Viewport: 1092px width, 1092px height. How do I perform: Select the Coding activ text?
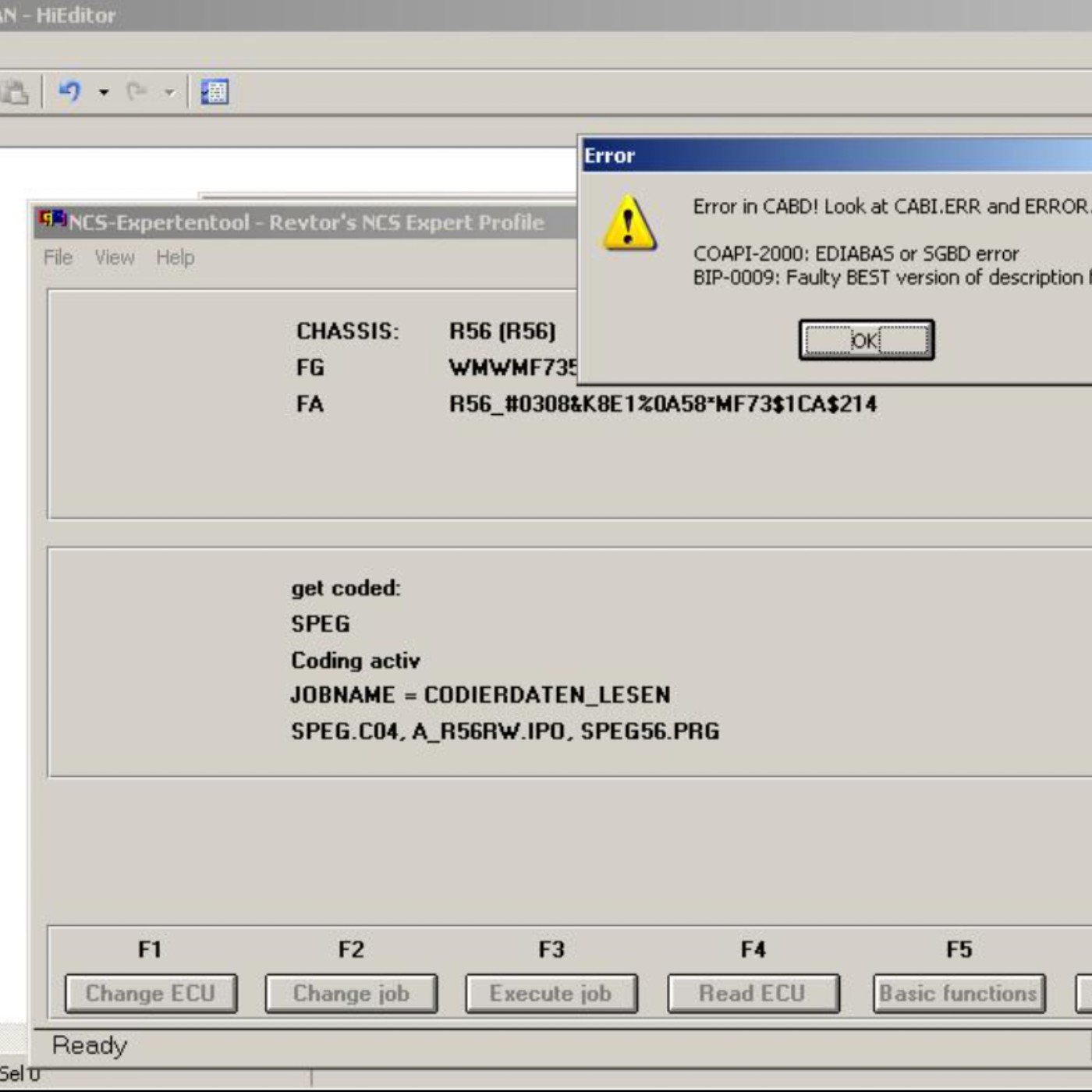coord(356,661)
